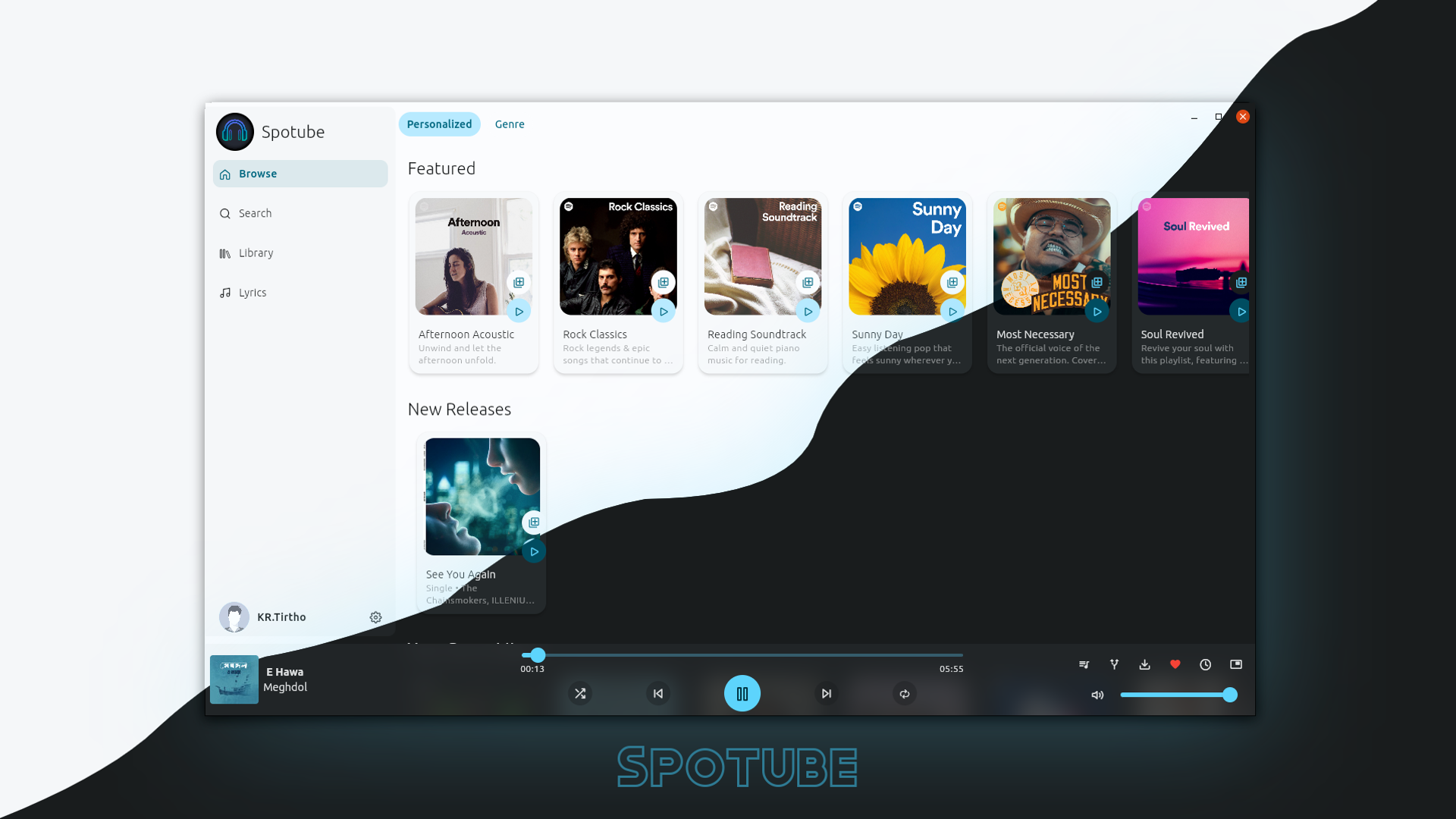
Task: Click the shuffle playback icon
Action: [x=580, y=693]
